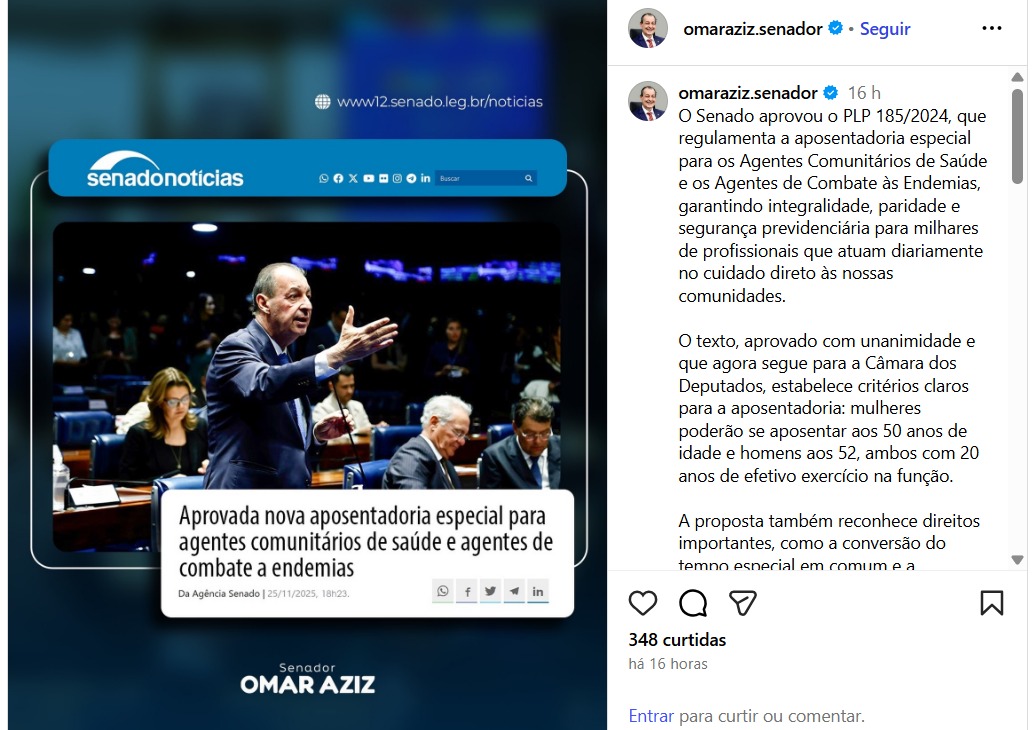Image resolution: width=1032 pixels, height=730 pixels.
Task: Click caption scrollbar up arrow
Action: [x=1018, y=77]
